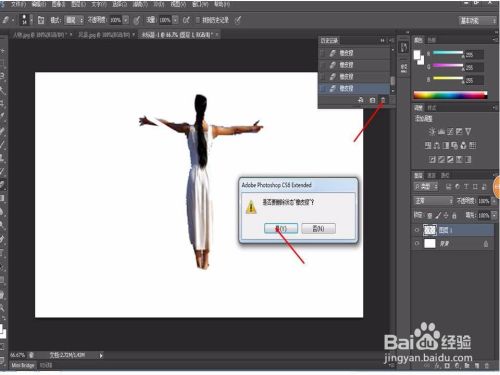Screen dimensions: 500x375
Task: Click the G value field showing 255
Action: tap(475, 67)
